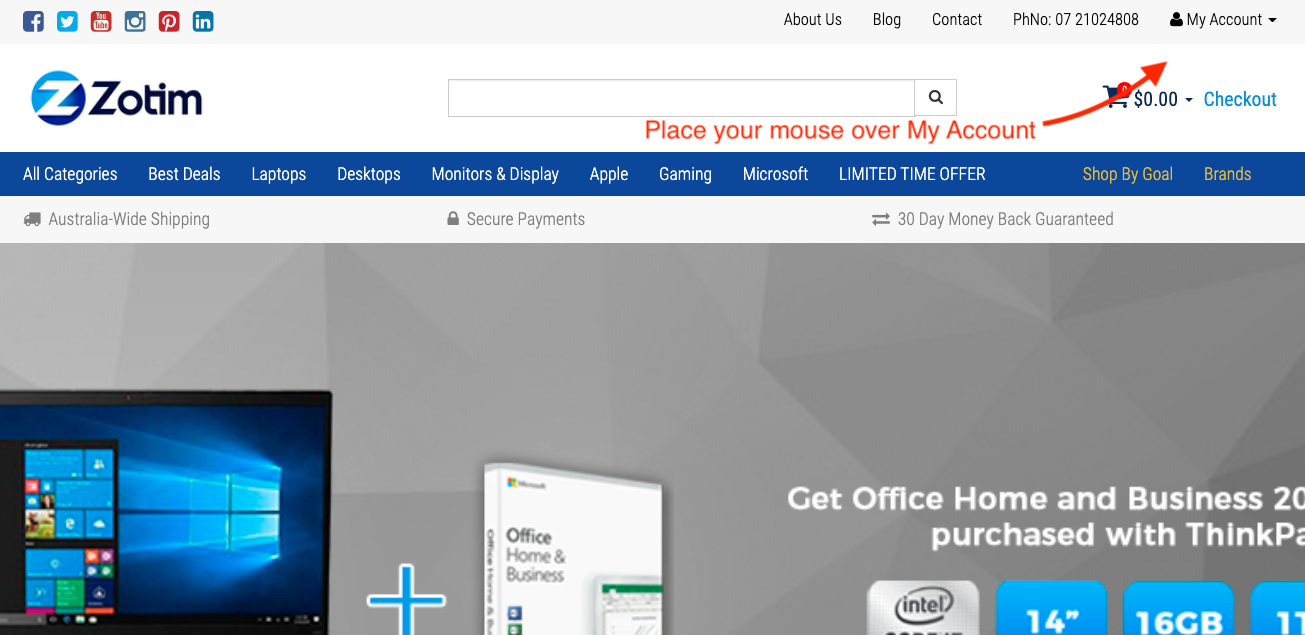Click the 30 Day Money Back Guaranteed text

[x=1005, y=219]
